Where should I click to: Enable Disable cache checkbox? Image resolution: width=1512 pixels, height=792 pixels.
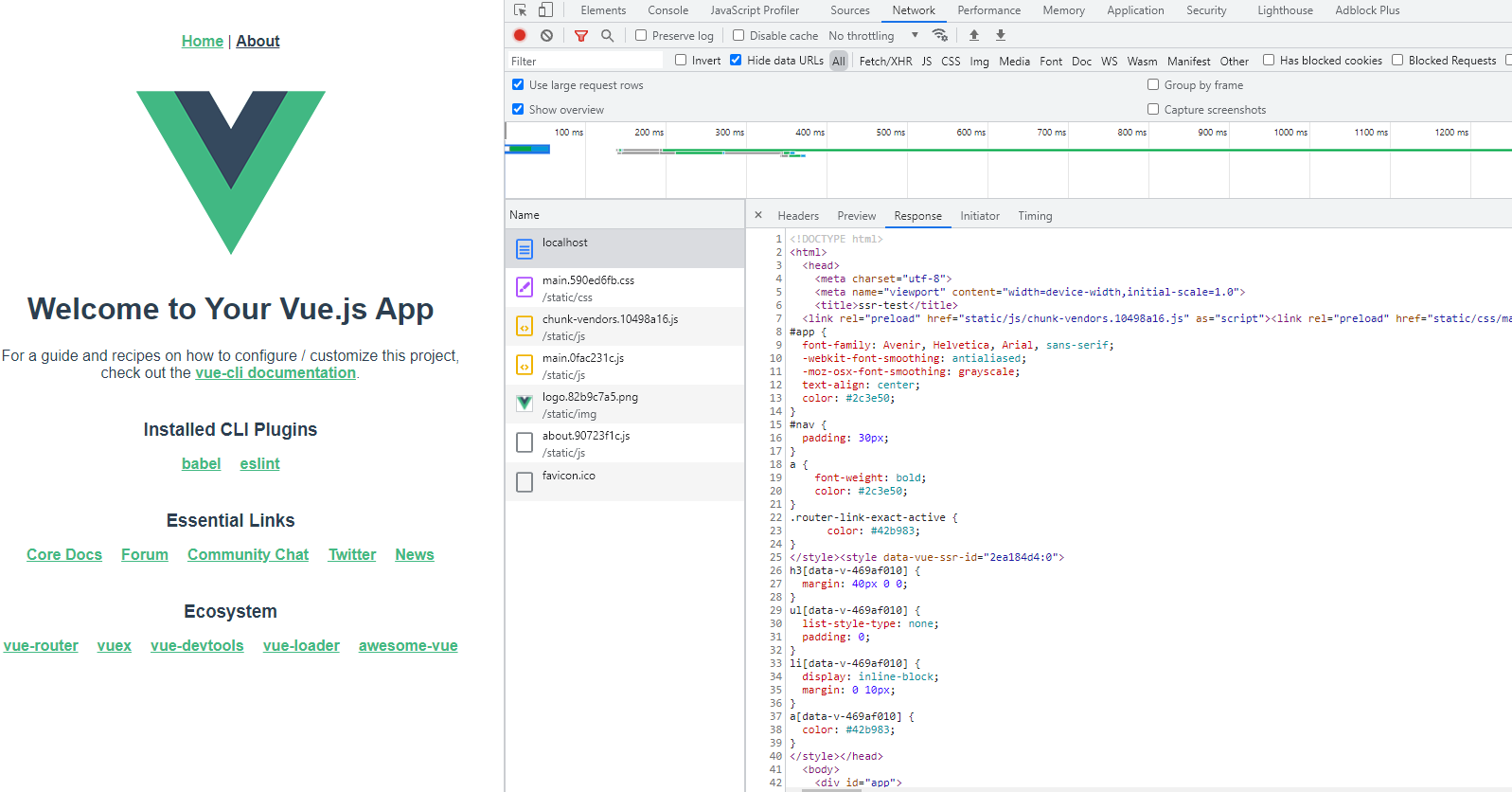(x=738, y=35)
